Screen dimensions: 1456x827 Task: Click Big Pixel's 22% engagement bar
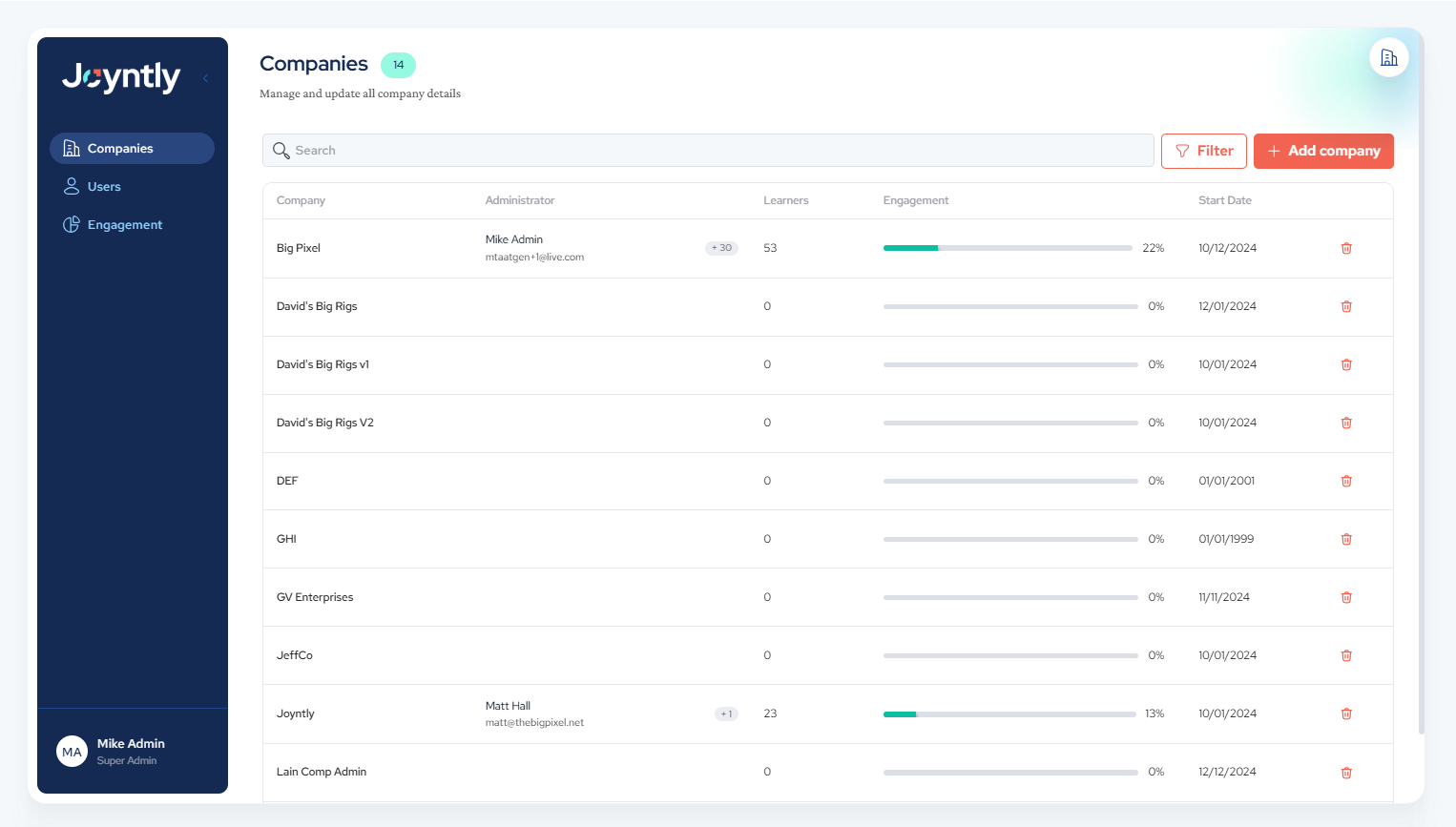point(1007,248)
